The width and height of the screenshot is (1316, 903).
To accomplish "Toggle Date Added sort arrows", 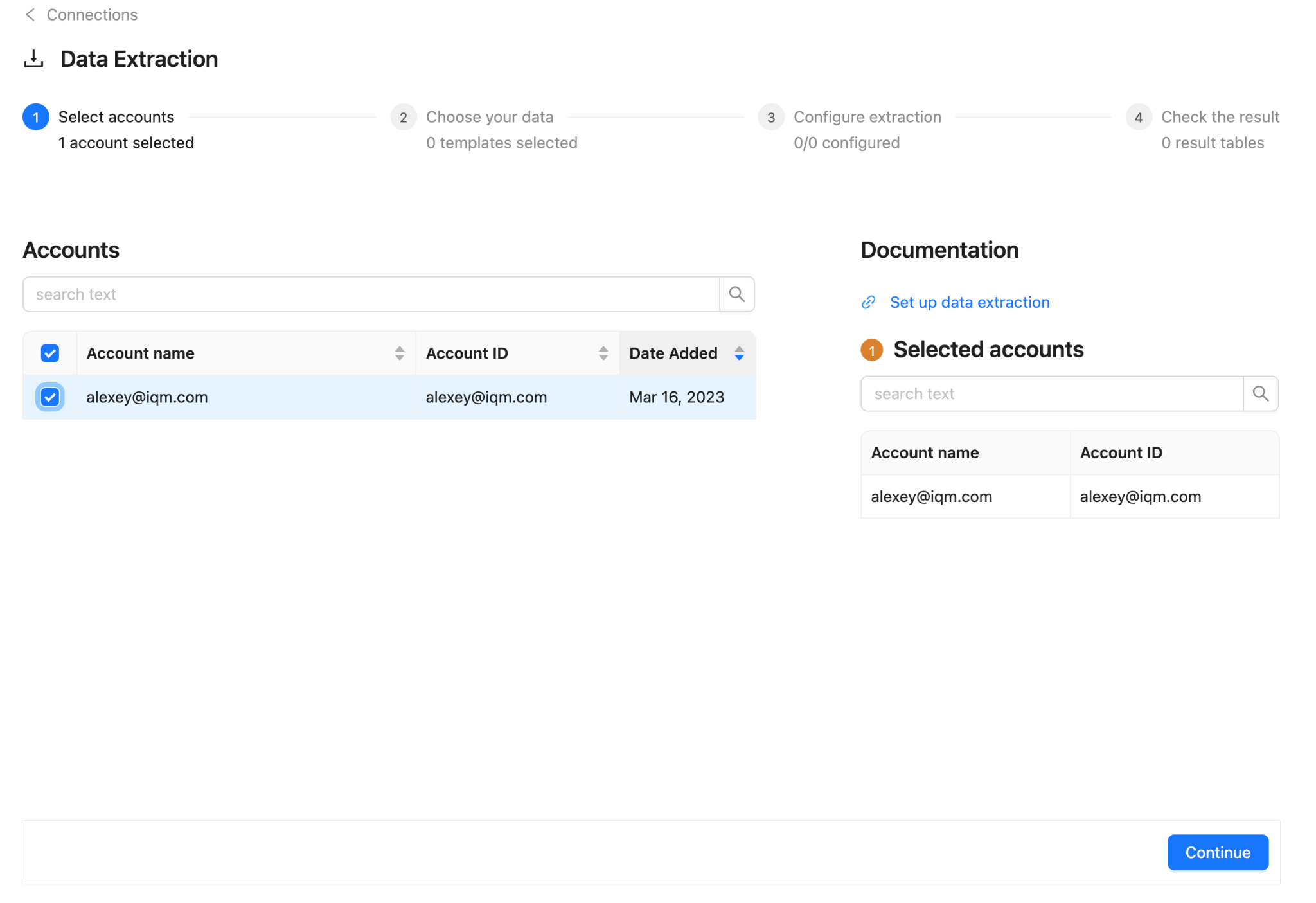I will [x=739, y=353].
